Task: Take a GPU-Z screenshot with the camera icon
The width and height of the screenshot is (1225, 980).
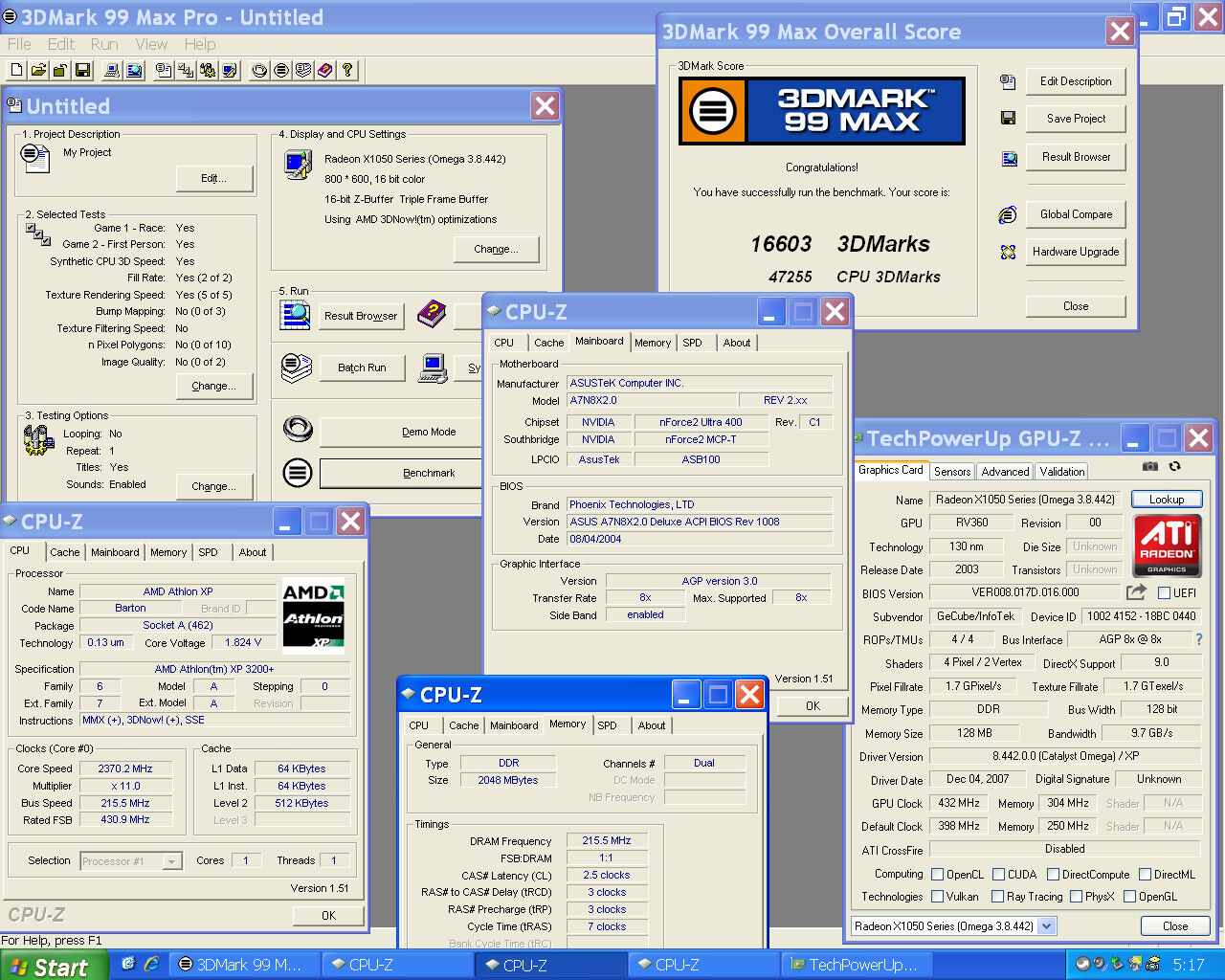Action: click(1150, 466)
